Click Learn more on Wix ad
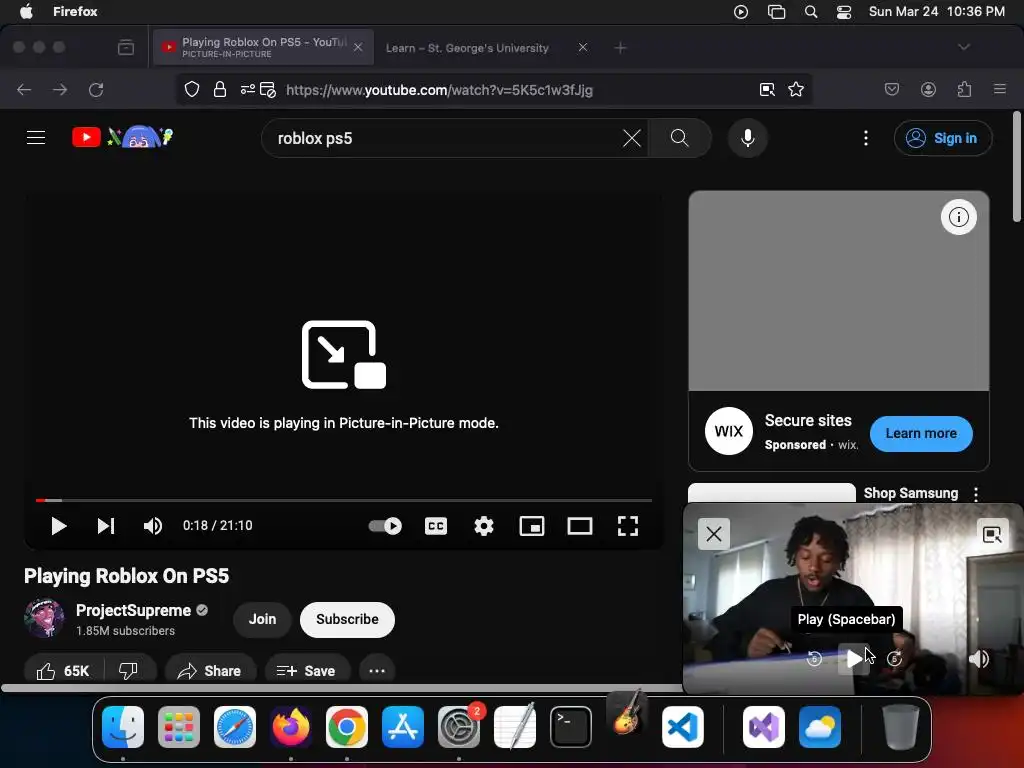The image size is (1024, 768). [x=921, y=434]
